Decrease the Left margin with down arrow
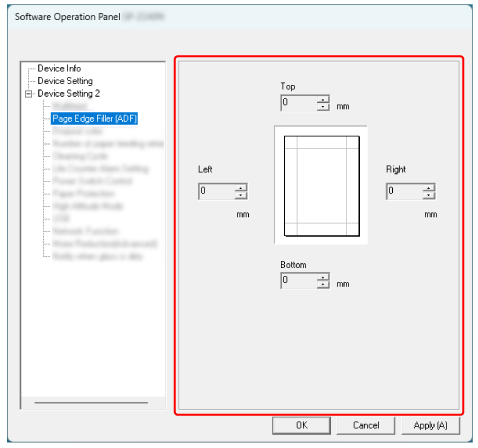Viewport: 478px width, 448px height. (240, 195)
